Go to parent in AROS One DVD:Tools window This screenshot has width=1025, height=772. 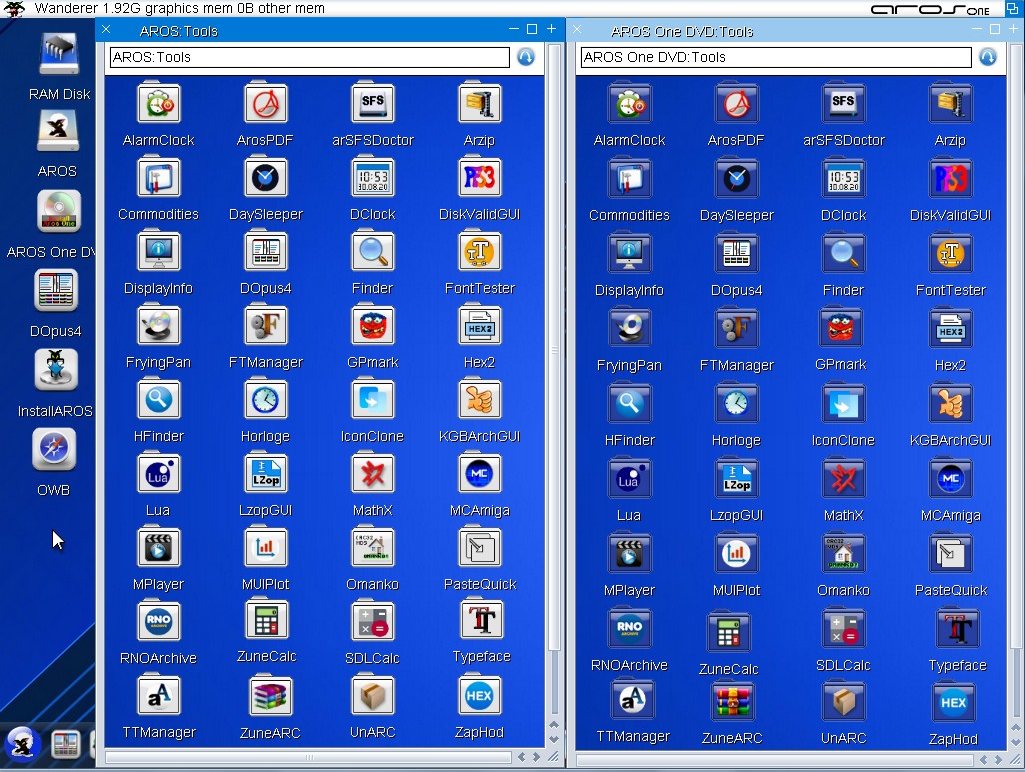988,58
